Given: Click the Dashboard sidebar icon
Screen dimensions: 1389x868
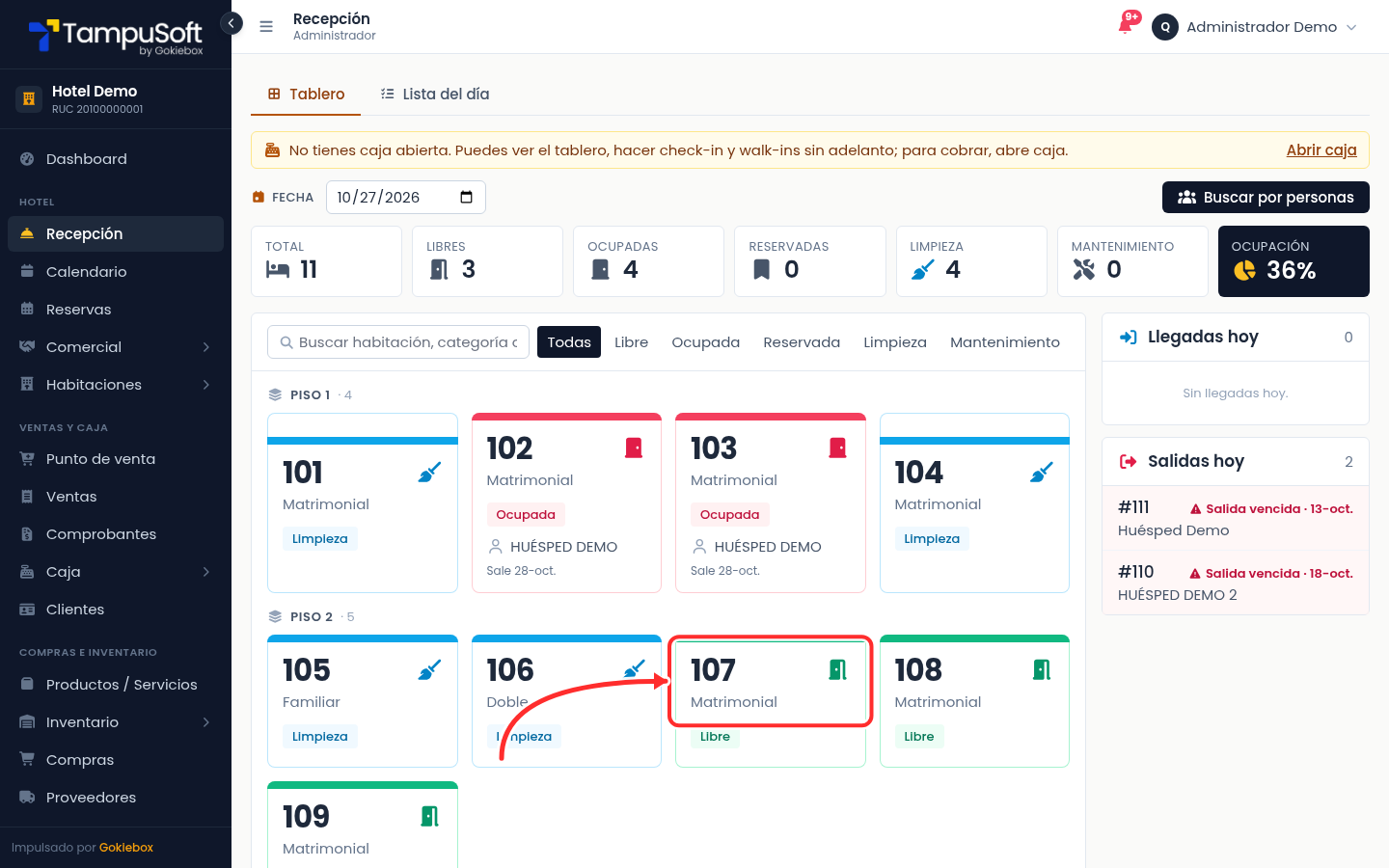Looking at the screenshot, I should (27, 159).
